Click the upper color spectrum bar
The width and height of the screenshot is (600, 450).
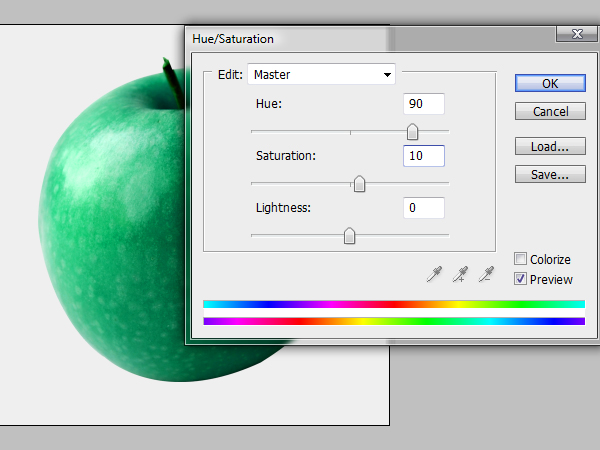coord(394,304)
